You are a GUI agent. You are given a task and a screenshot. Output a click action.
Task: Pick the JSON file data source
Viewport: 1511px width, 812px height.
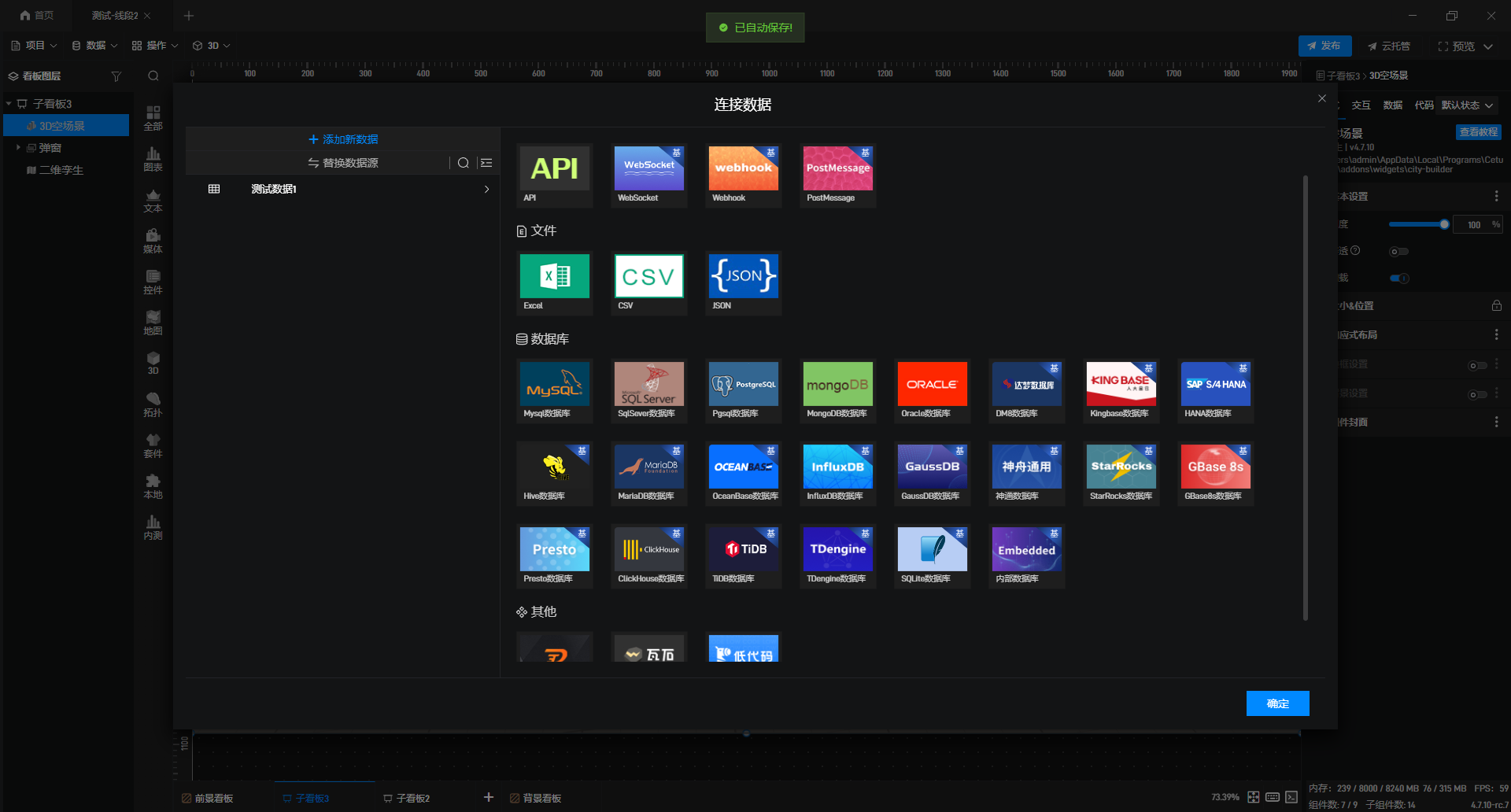pos(744,283)
